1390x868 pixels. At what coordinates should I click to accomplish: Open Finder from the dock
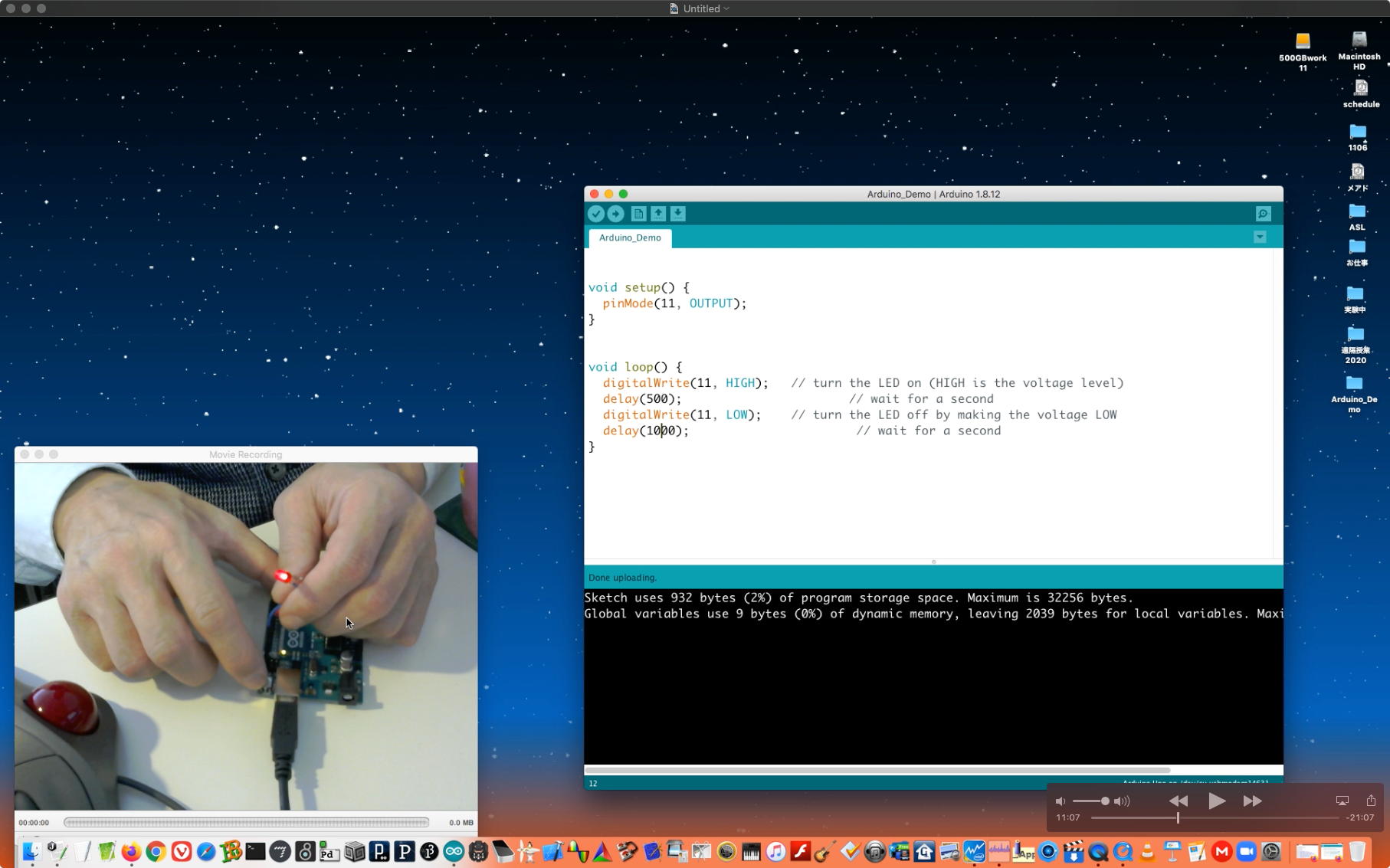pos(31,851)
